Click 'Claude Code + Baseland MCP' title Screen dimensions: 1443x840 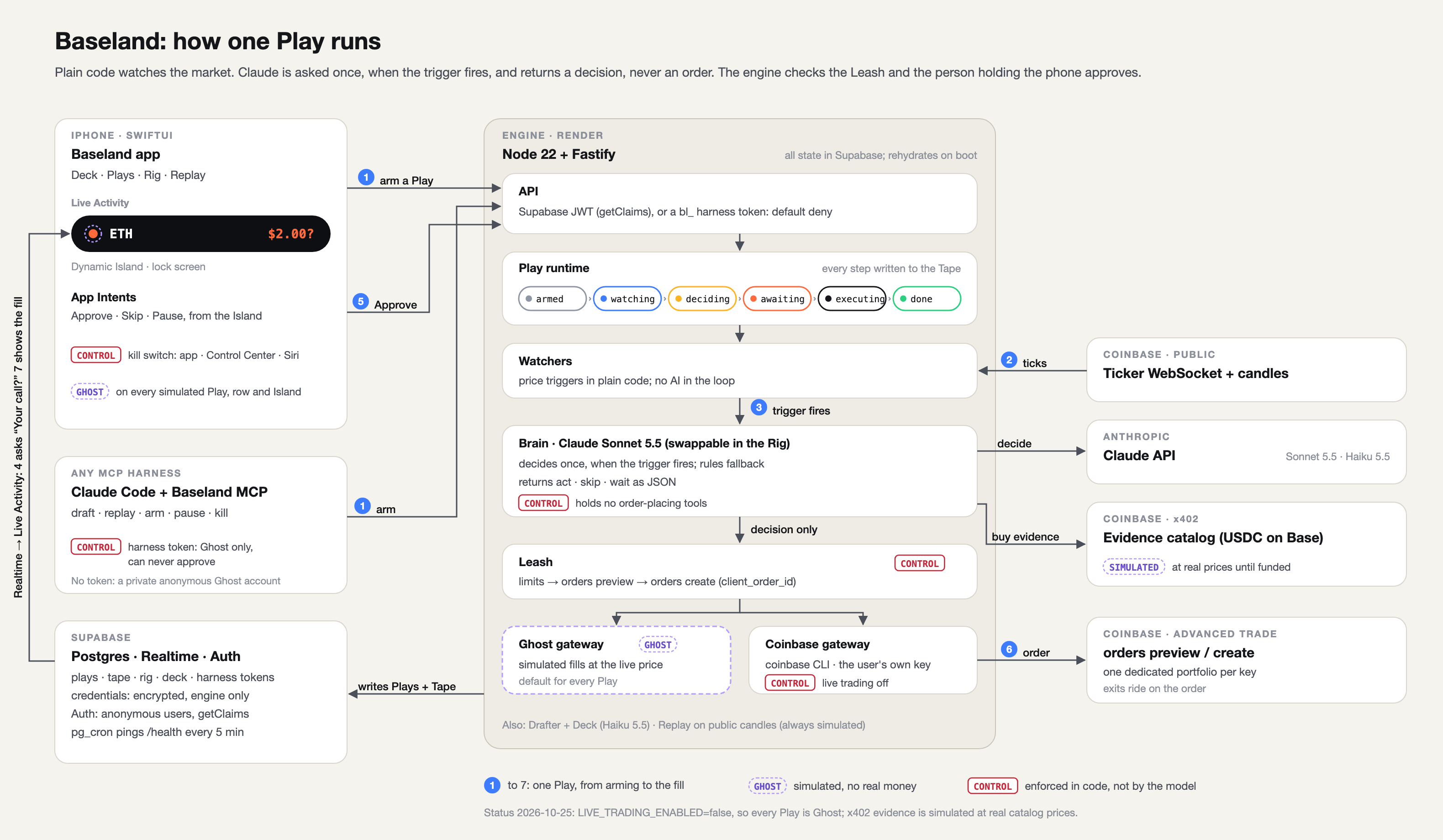point(169,492)
